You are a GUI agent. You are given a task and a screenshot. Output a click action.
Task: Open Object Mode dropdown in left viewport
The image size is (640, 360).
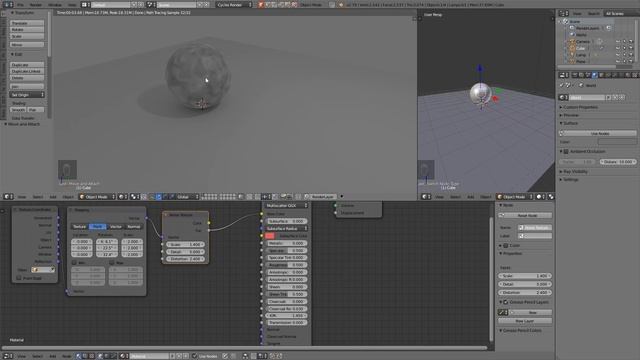click(97, 197)
